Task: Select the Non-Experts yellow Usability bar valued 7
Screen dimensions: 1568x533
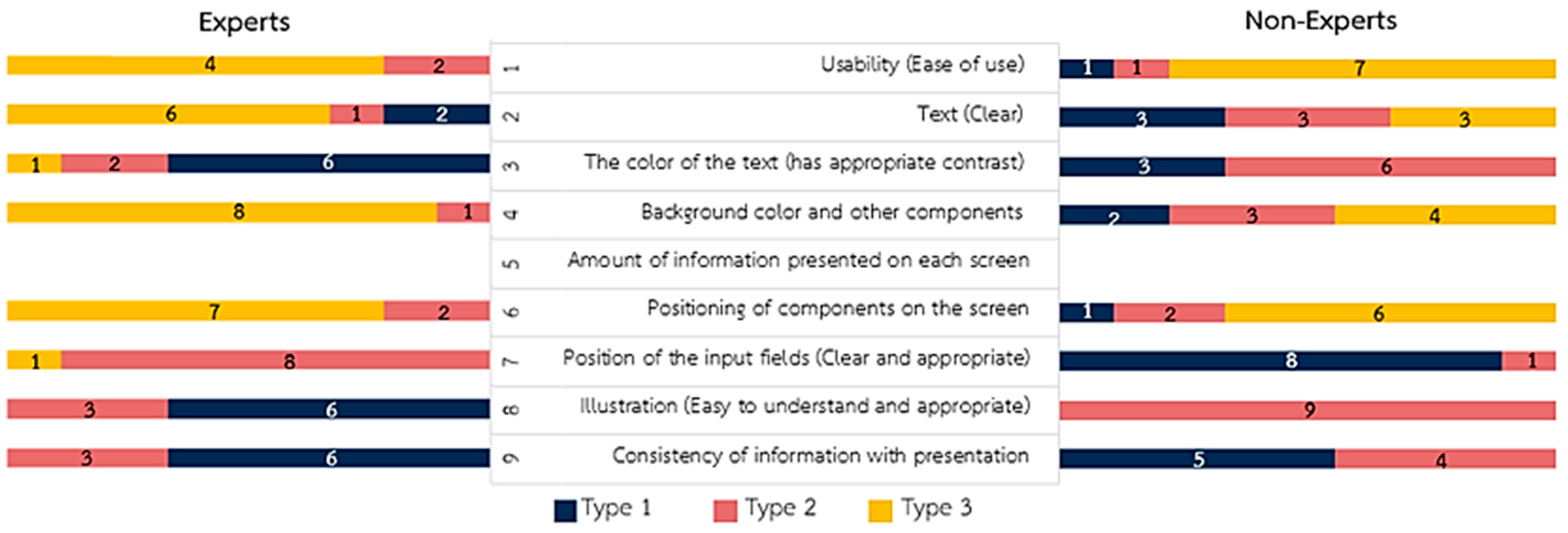Action: (x=1362, y=69)
